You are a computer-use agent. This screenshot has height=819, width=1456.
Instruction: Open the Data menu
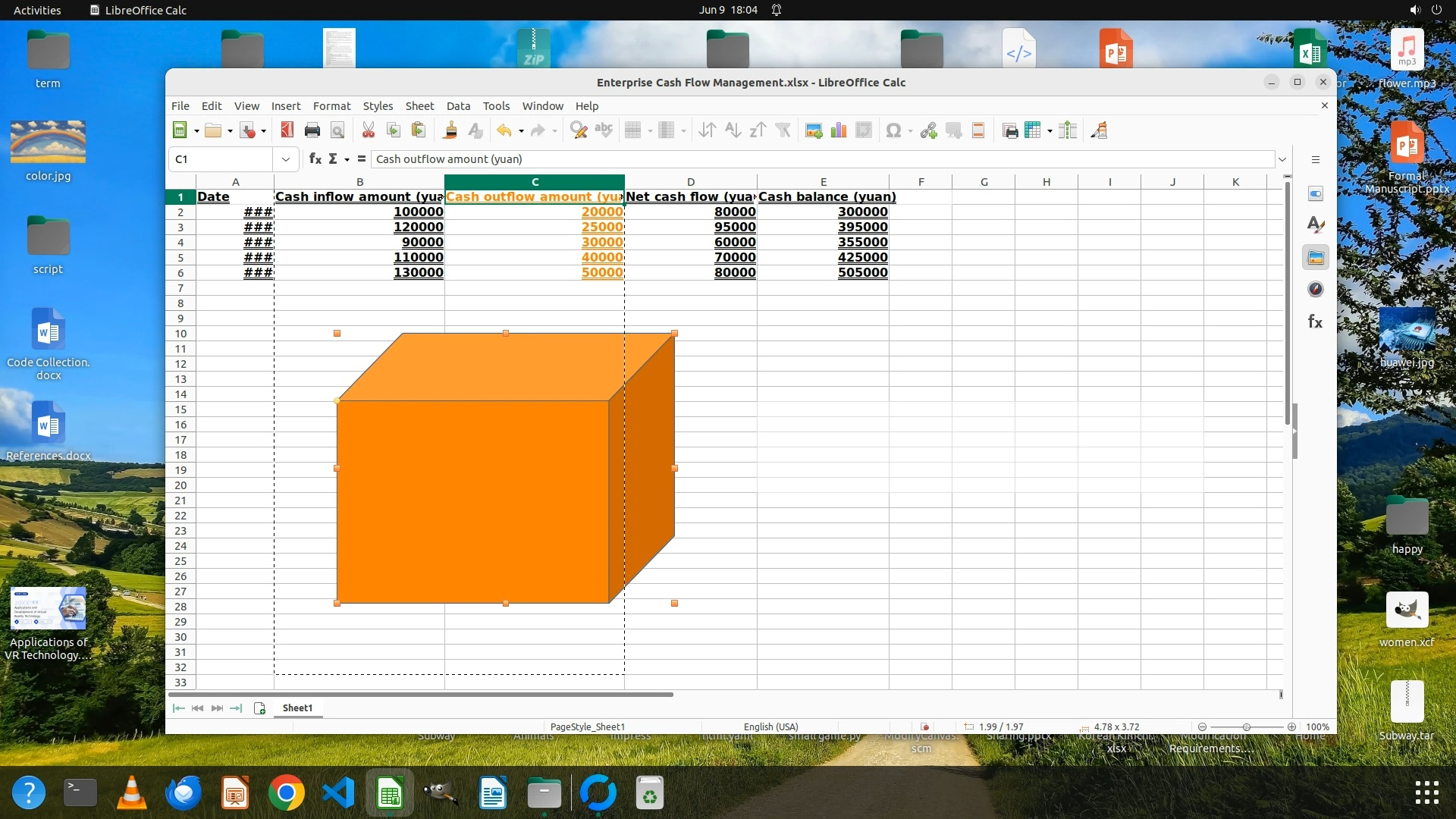(458, 106)
